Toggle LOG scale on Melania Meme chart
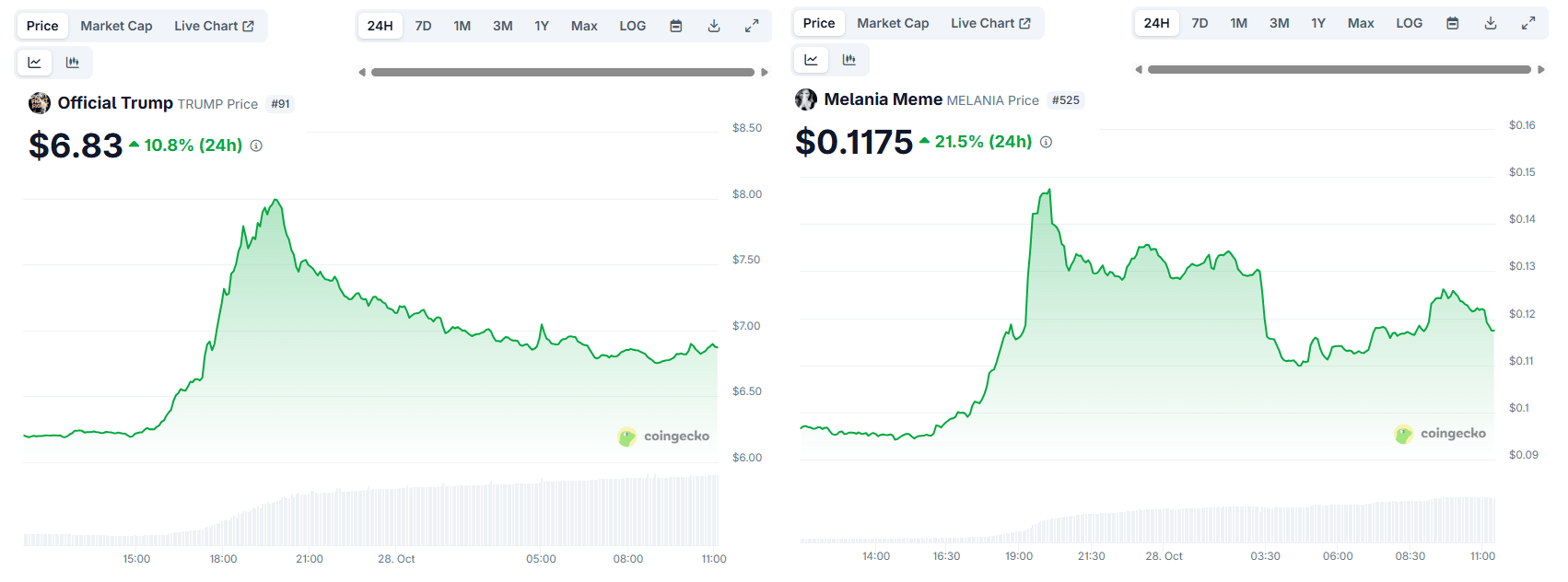This screenshot has width=1568, height=582. pos(1409,23)
